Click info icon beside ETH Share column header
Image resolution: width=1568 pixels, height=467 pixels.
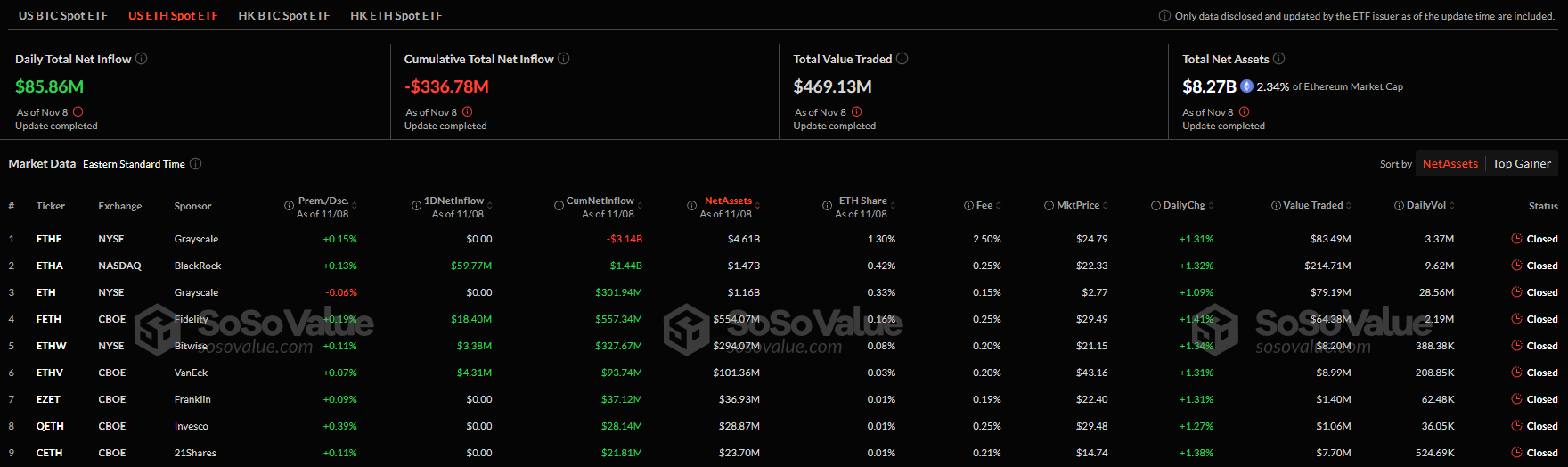[827, 206]
